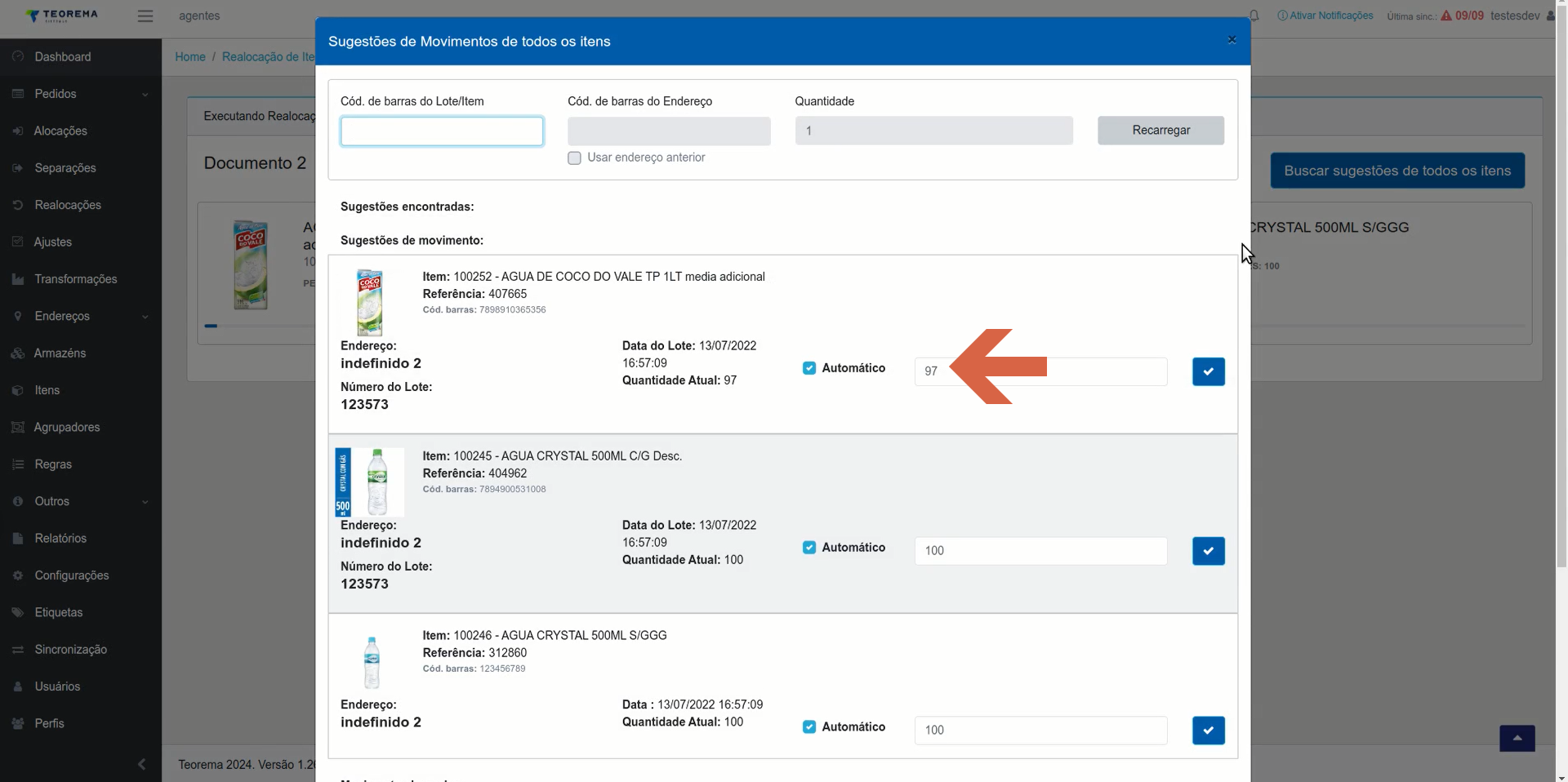Click the Relatórios sidebar icon

point(18,539)
